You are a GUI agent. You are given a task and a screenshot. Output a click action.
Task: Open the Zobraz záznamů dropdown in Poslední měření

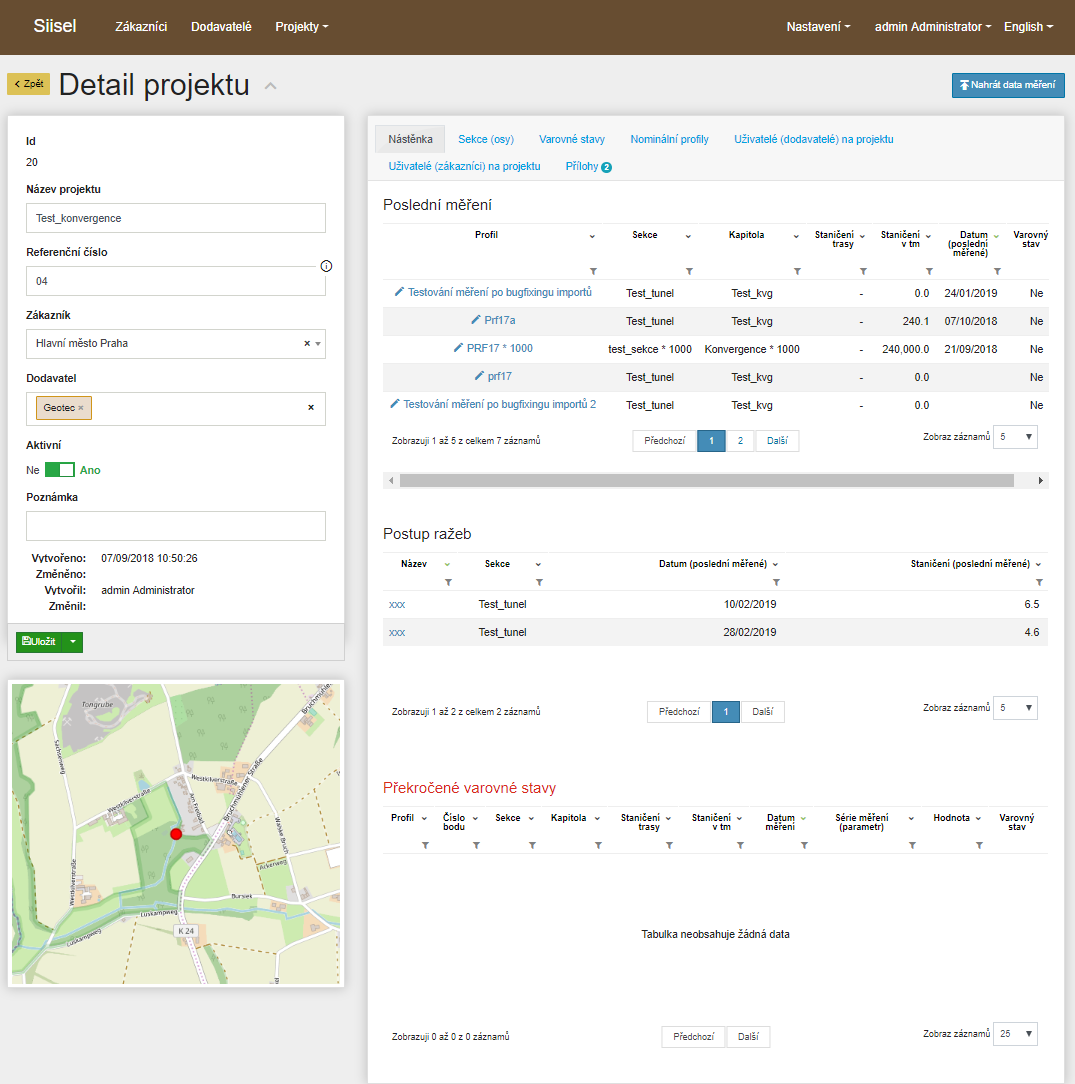pos(1015,437)
